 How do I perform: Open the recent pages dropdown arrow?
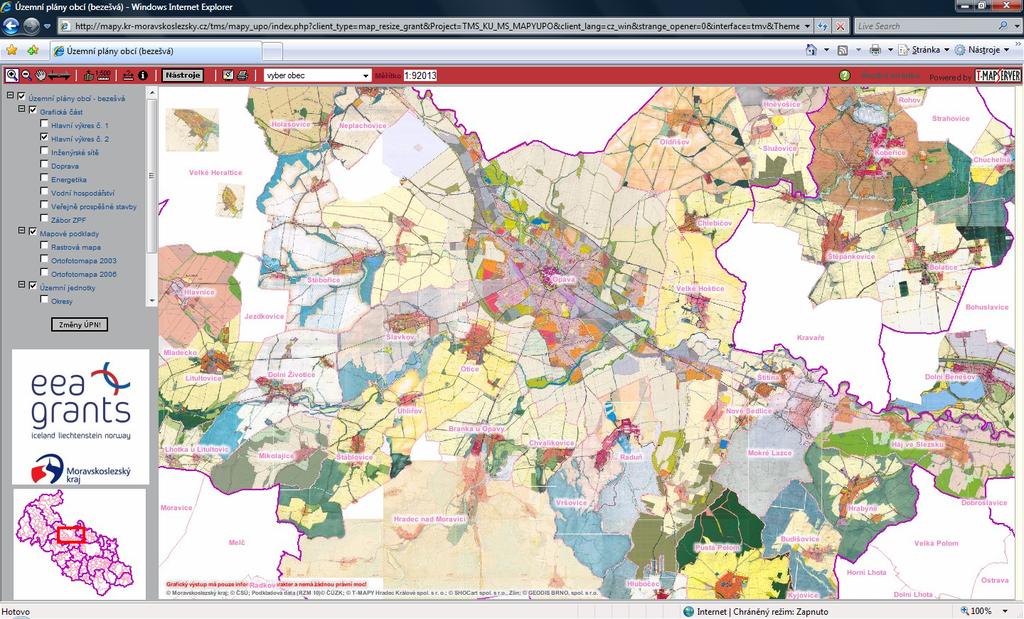[47, 27]
